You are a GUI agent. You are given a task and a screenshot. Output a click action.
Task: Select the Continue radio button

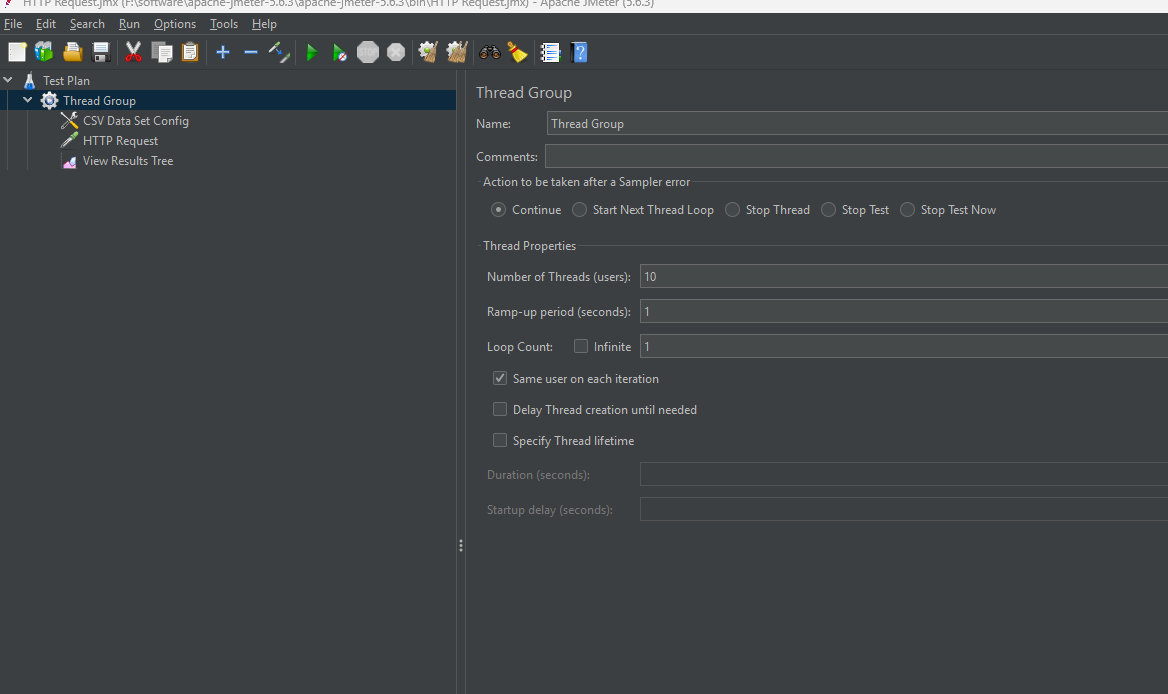pyautogui.click(x=498, y=210)
